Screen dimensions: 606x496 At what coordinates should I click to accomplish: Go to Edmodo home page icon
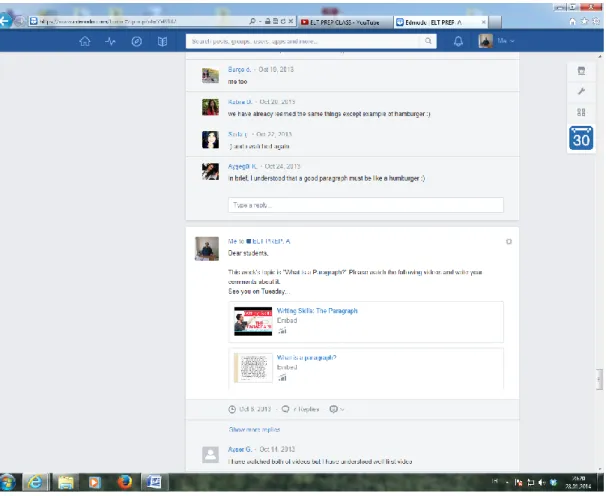[85, 41]
